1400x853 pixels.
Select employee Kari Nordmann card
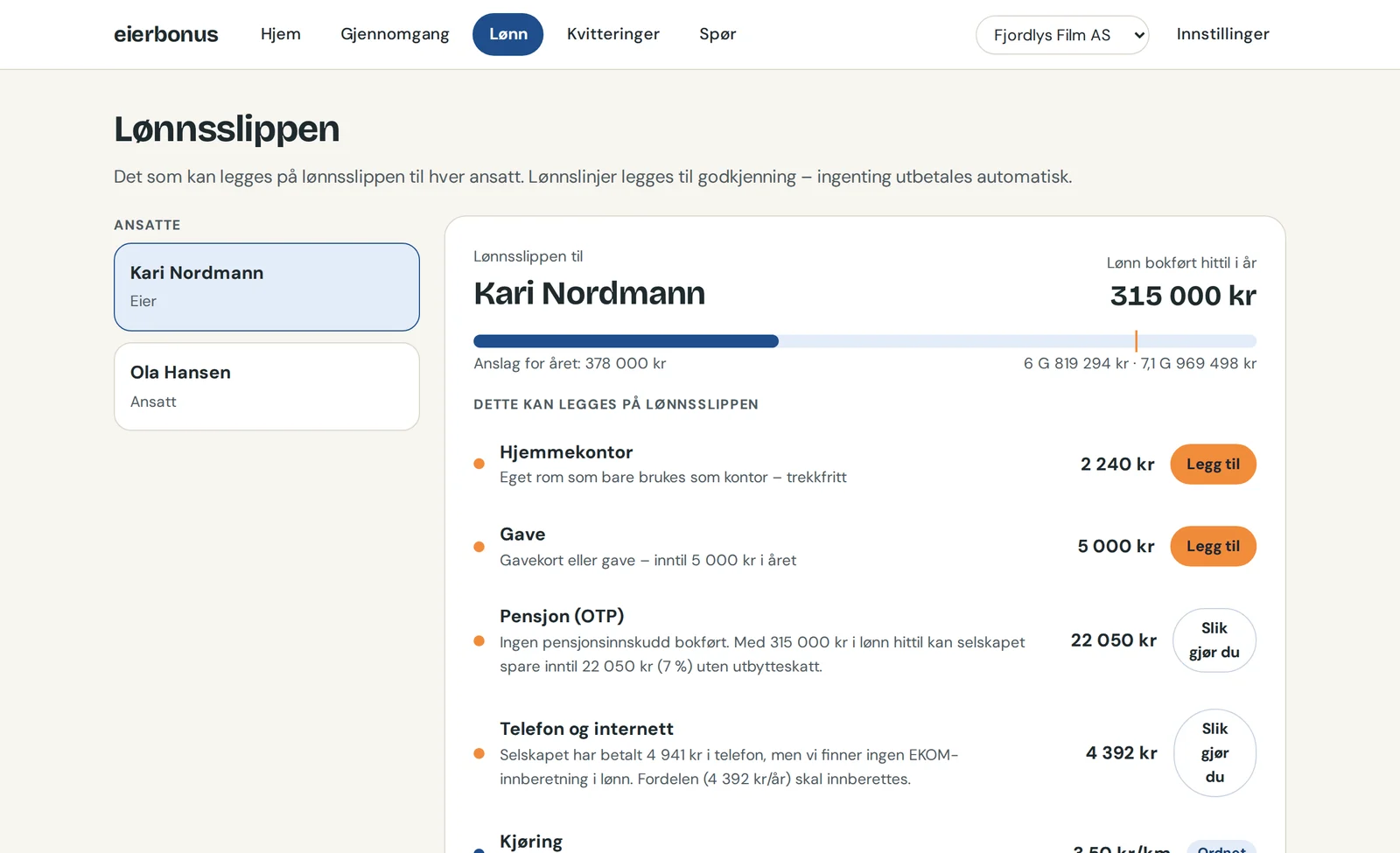[267, 287]
